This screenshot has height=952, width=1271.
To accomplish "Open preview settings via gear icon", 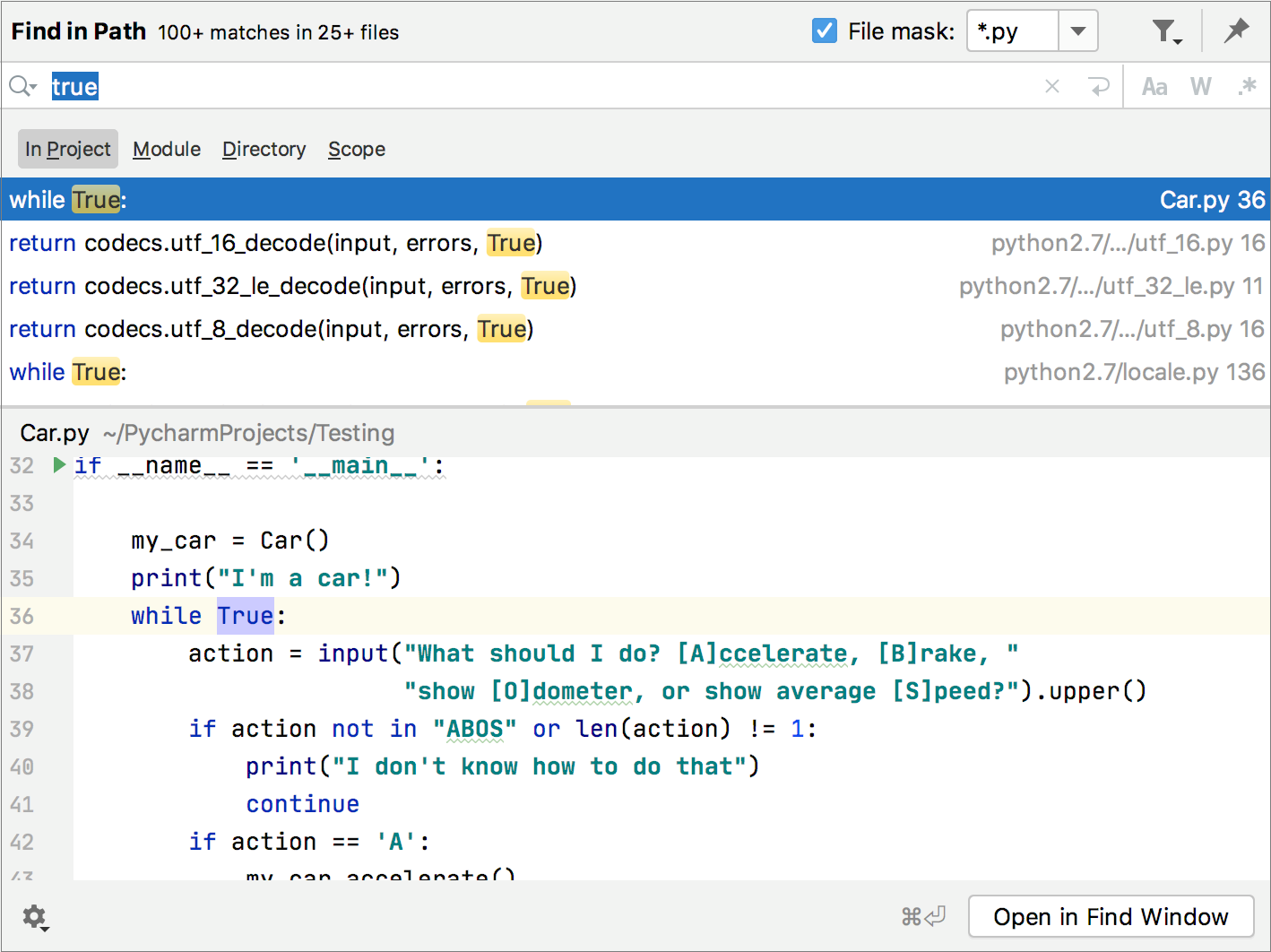I will point(34,917).
